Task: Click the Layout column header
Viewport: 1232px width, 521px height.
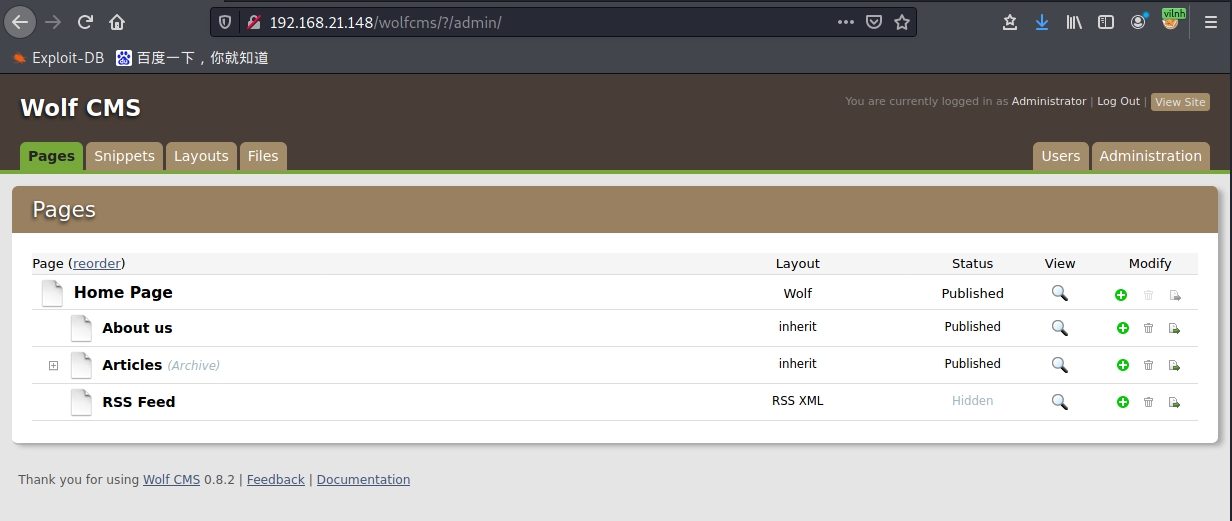Action: click(x=797, y=264)
